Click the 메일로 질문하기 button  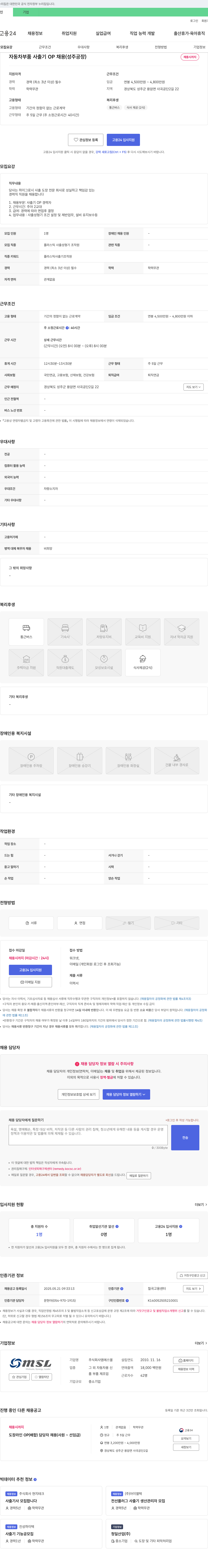(x=139, y=1176)
